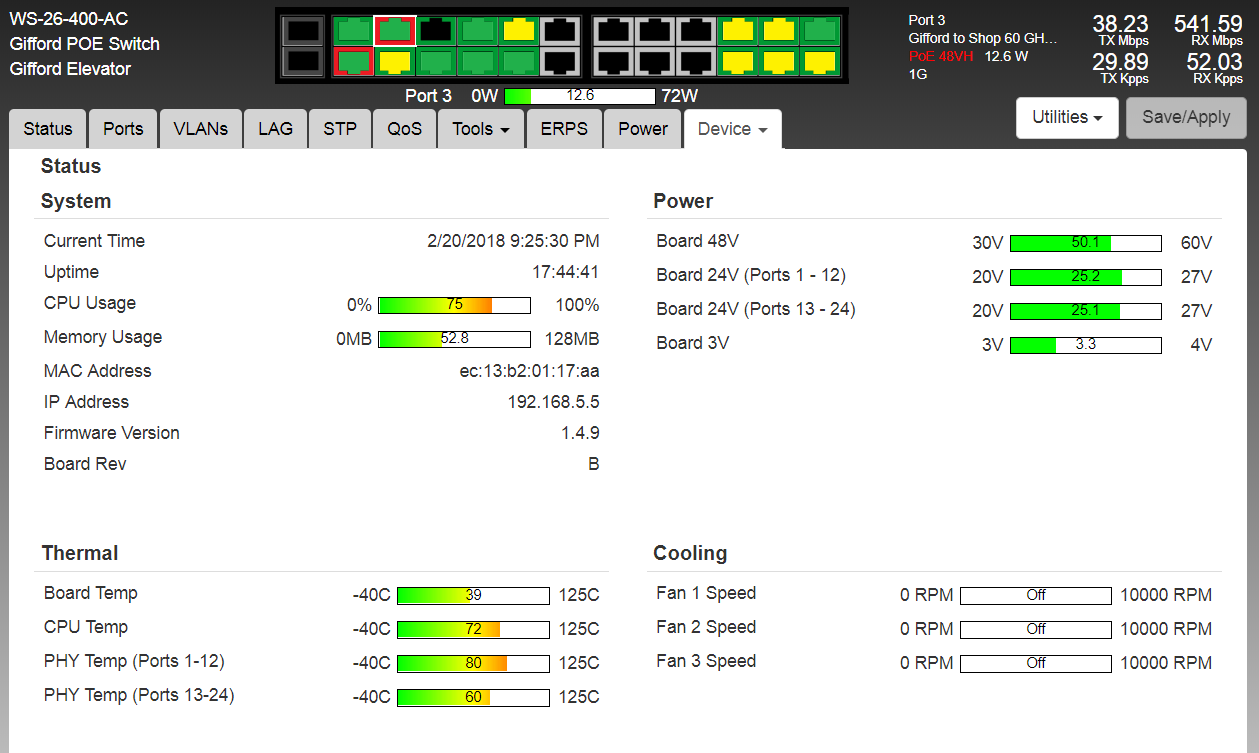Click the first green port in top row

coord(352,30)
